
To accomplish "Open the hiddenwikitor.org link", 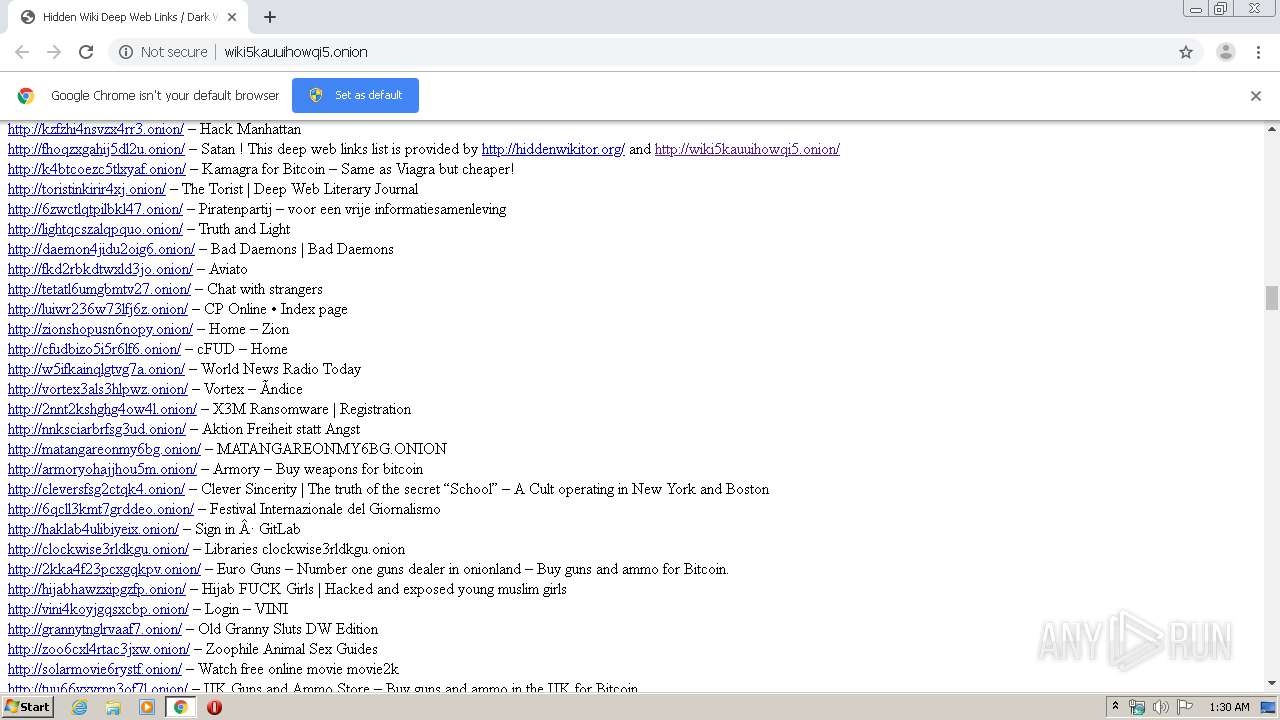I will [x=553, y=149].
